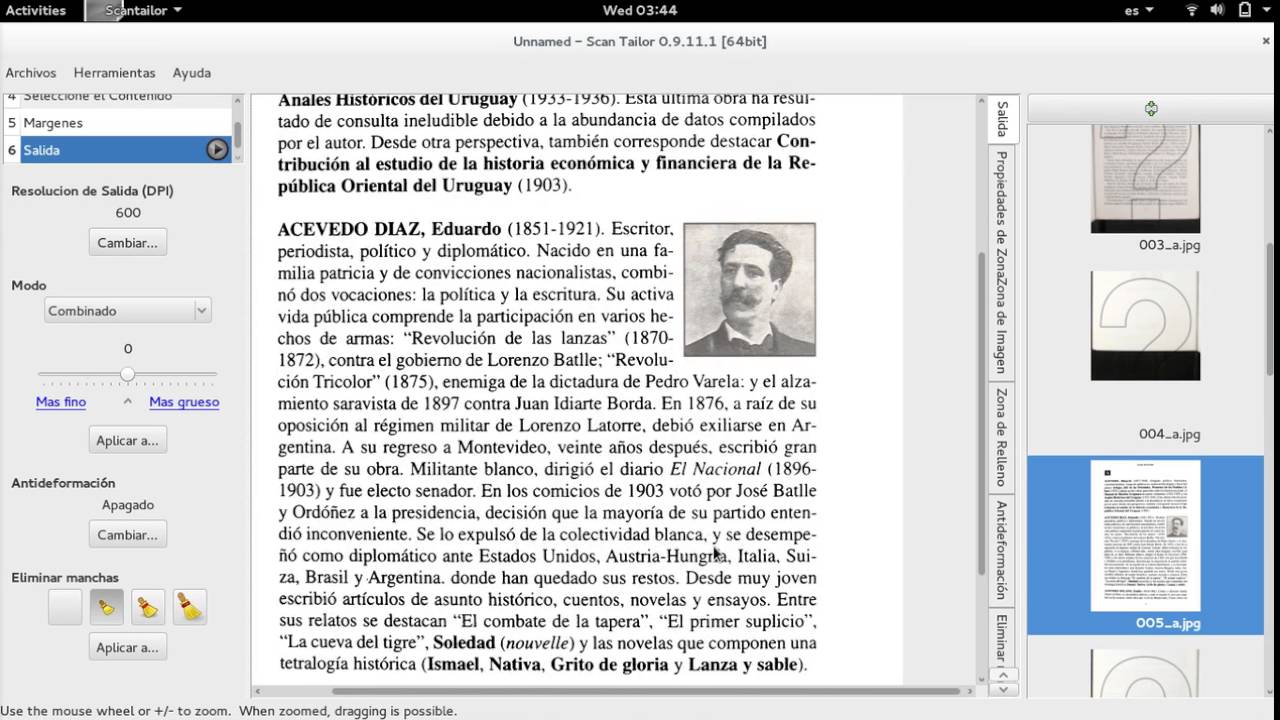Screen dimensions: 1280x720
Task: Click the DPI value '600'
Action: coord(128,213)
